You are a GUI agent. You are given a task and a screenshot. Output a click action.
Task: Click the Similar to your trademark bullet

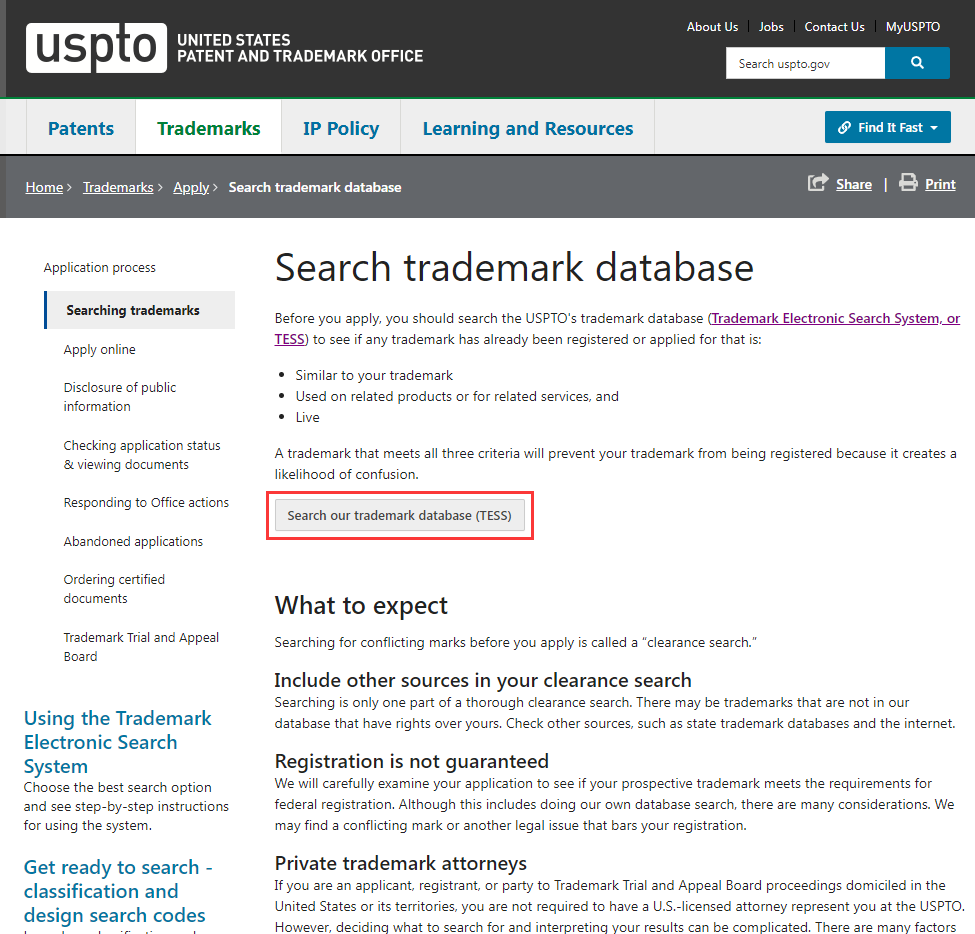point(374,376)
